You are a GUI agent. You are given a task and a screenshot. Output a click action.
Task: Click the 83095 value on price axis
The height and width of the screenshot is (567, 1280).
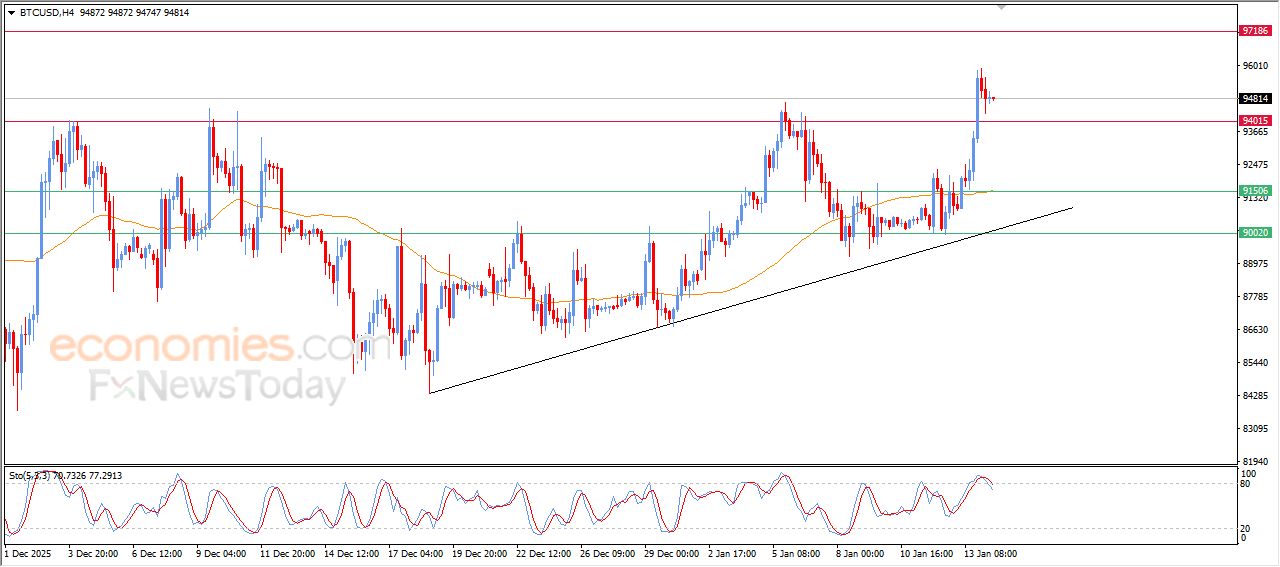click(x=1255, y=429)
